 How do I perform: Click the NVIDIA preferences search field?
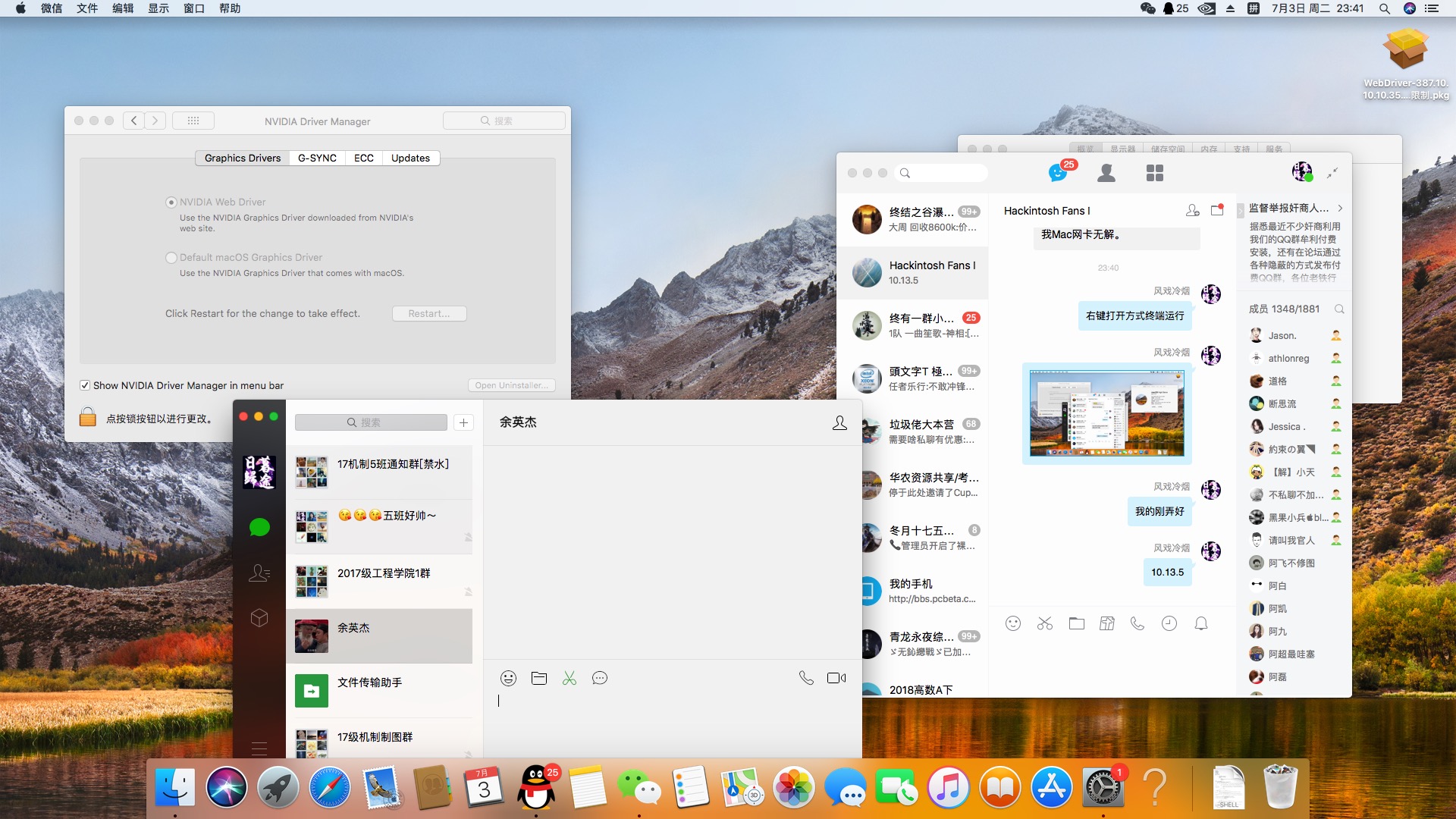pyautogui.click(x=504, y=121)
